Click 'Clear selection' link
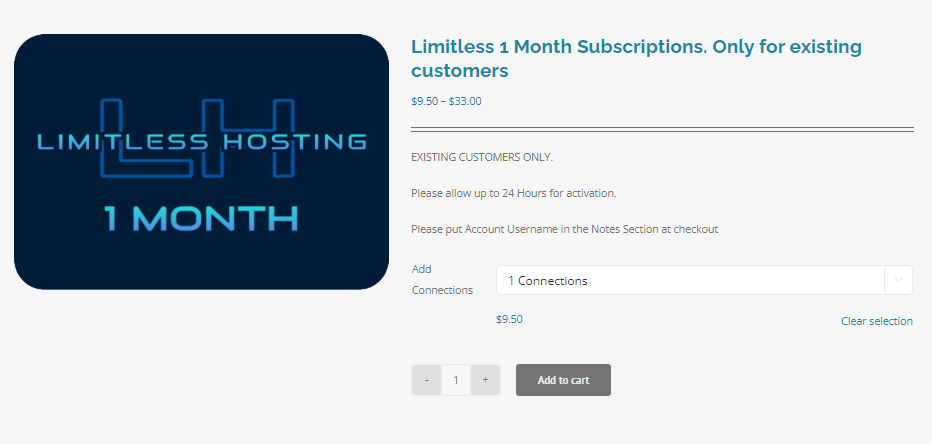The width and height of the screenshot is (932, 444). (876, 321)
